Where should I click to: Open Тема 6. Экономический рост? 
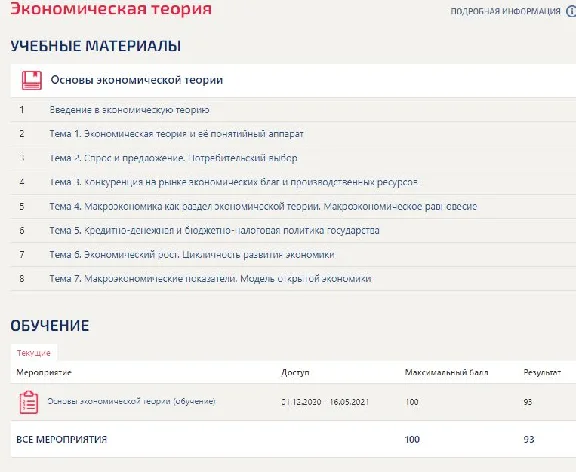[192, 255]
